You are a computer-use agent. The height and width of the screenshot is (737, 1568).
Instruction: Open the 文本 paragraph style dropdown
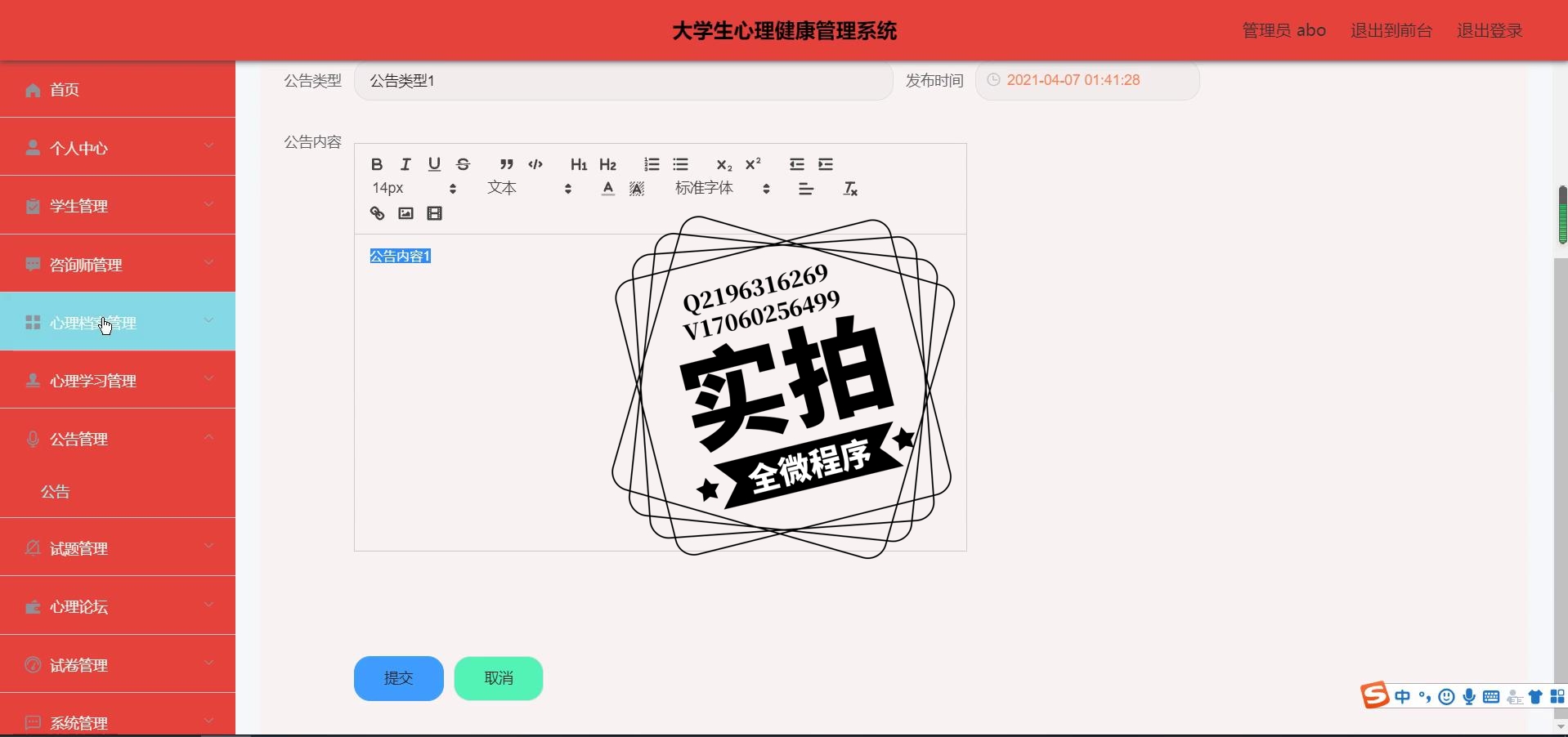click(529, 189)
